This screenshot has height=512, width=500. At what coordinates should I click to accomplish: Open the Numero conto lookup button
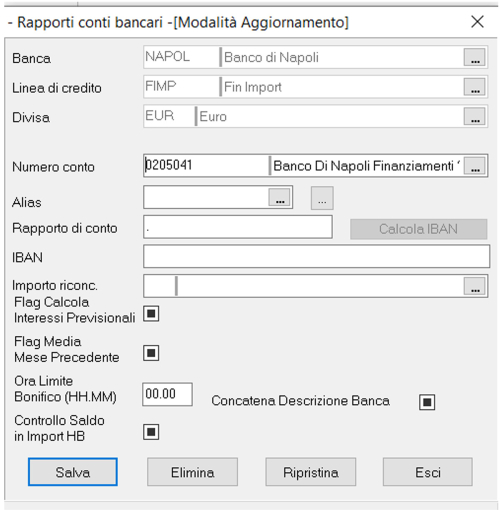pos(475,165)
